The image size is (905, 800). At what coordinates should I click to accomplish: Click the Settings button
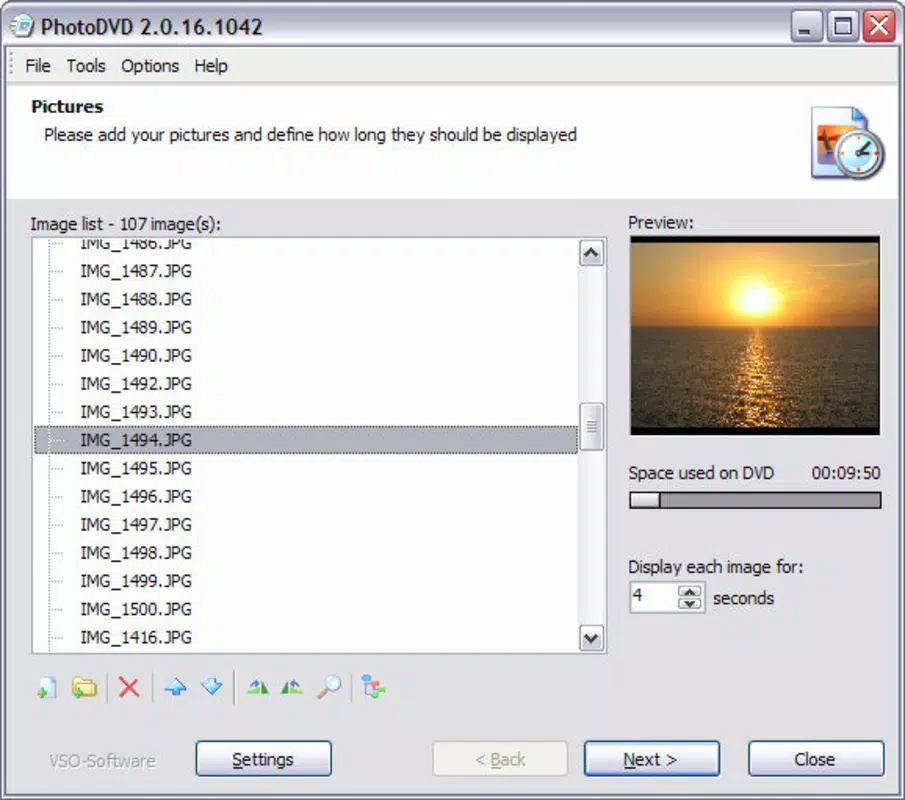coord(264,759)
